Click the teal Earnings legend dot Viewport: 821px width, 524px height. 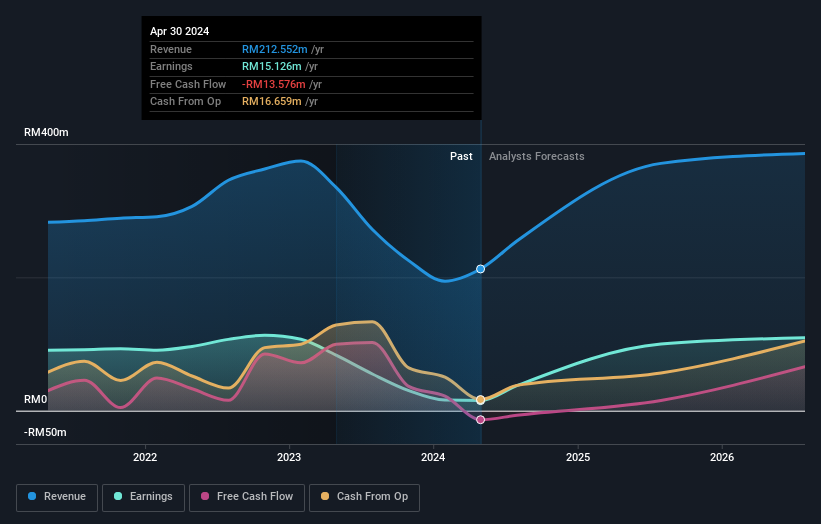click(x=118, y=496)
